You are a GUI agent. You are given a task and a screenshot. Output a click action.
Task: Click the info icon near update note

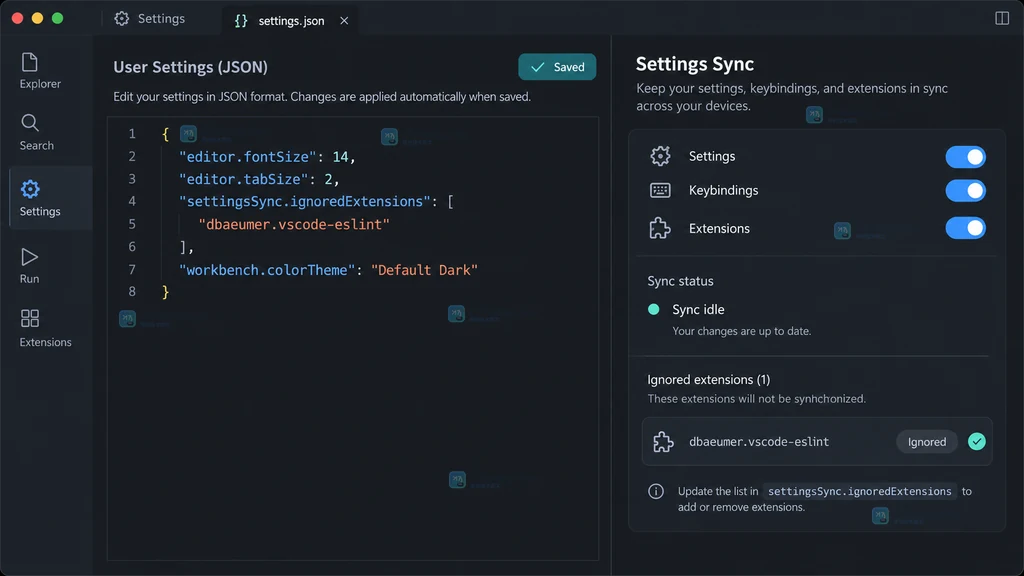tap(656, 491)
